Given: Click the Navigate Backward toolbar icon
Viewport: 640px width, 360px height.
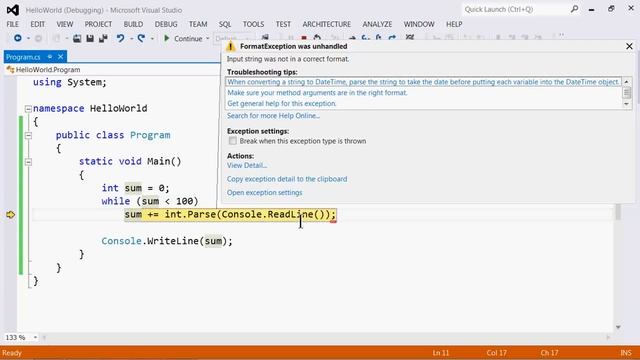Looking at the screenshot, I should [18, 38].
